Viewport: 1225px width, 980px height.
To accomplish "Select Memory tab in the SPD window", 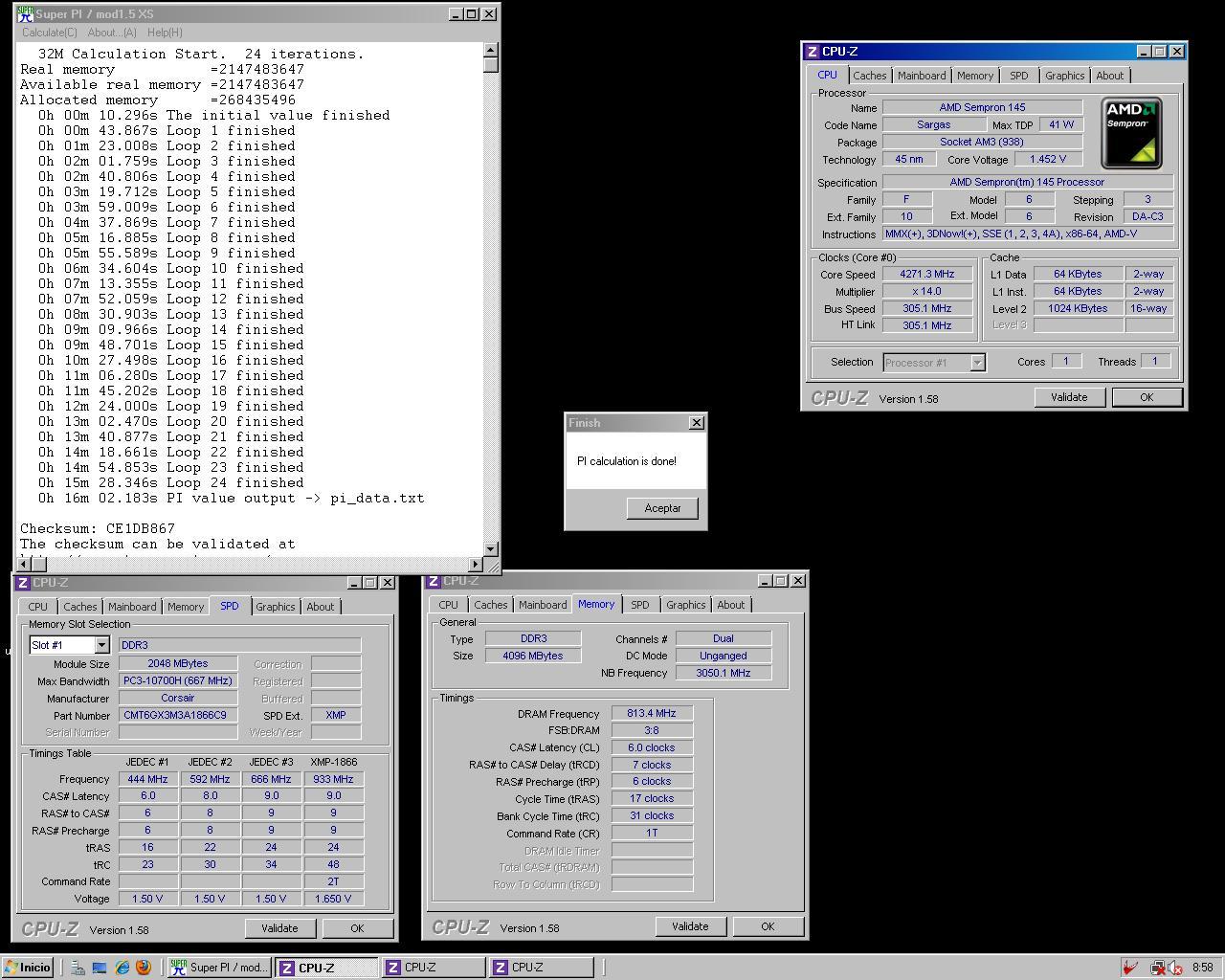I will tap(186, 607).
